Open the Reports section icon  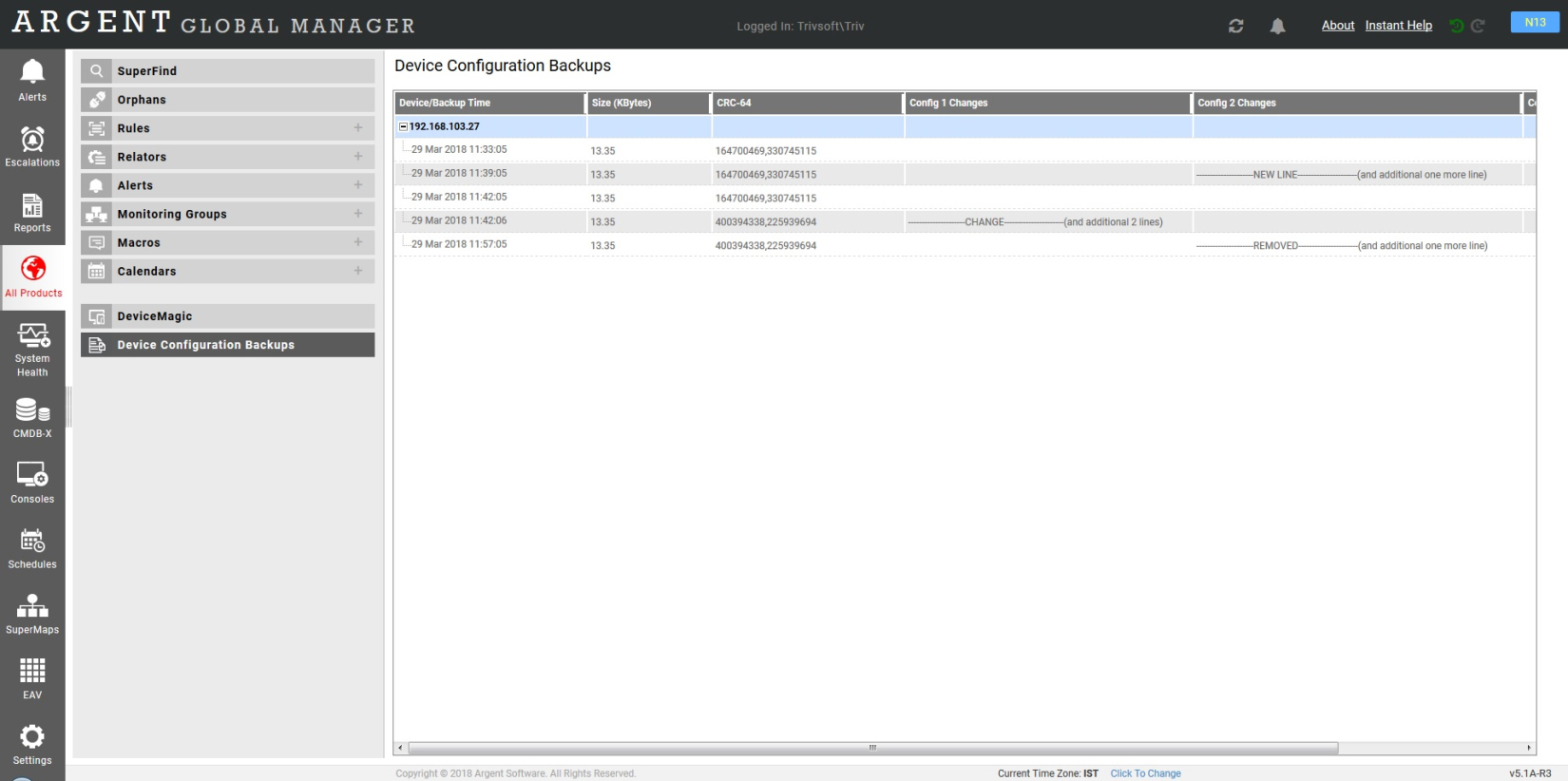[32, 212]
